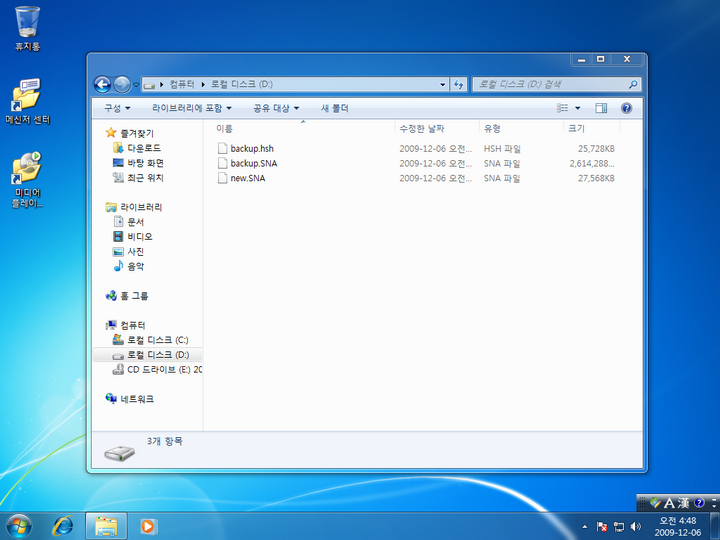
Task: Click the new.SNA file name
Action: coord(248,178)
